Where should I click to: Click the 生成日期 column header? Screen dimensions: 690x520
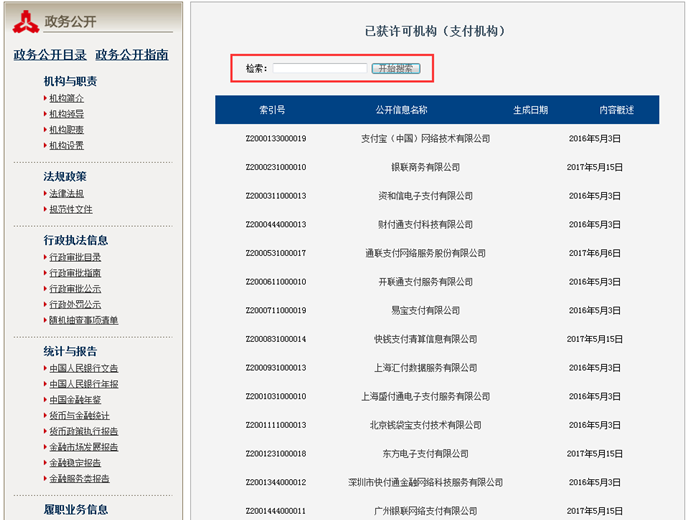(x=530, y=110)
